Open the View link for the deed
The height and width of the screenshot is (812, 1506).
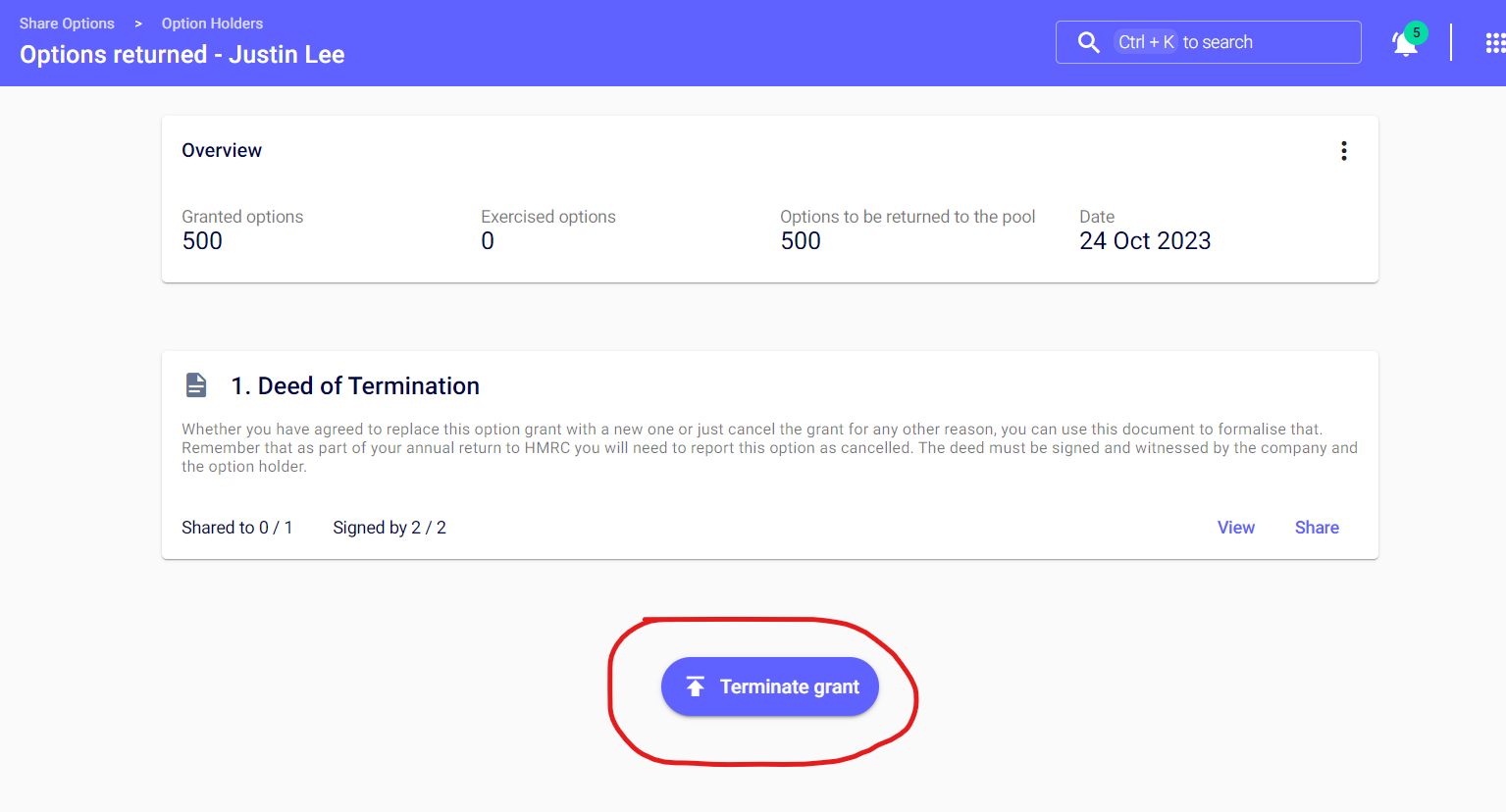coord(1235,528)
